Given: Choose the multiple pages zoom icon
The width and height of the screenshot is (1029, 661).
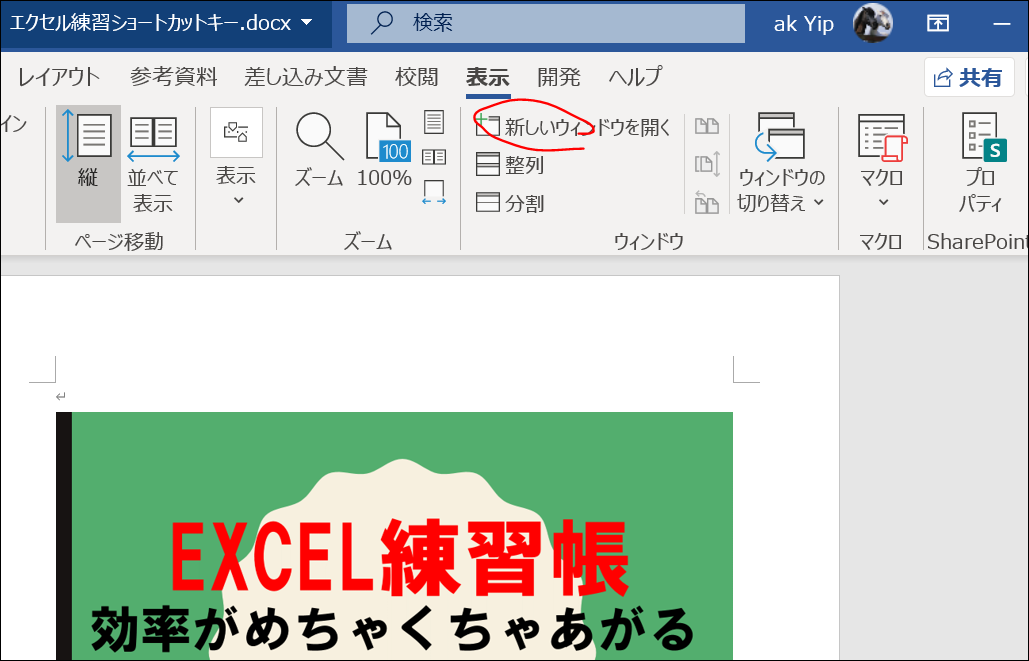Looking at the screenshot, I should coord(434,157).
